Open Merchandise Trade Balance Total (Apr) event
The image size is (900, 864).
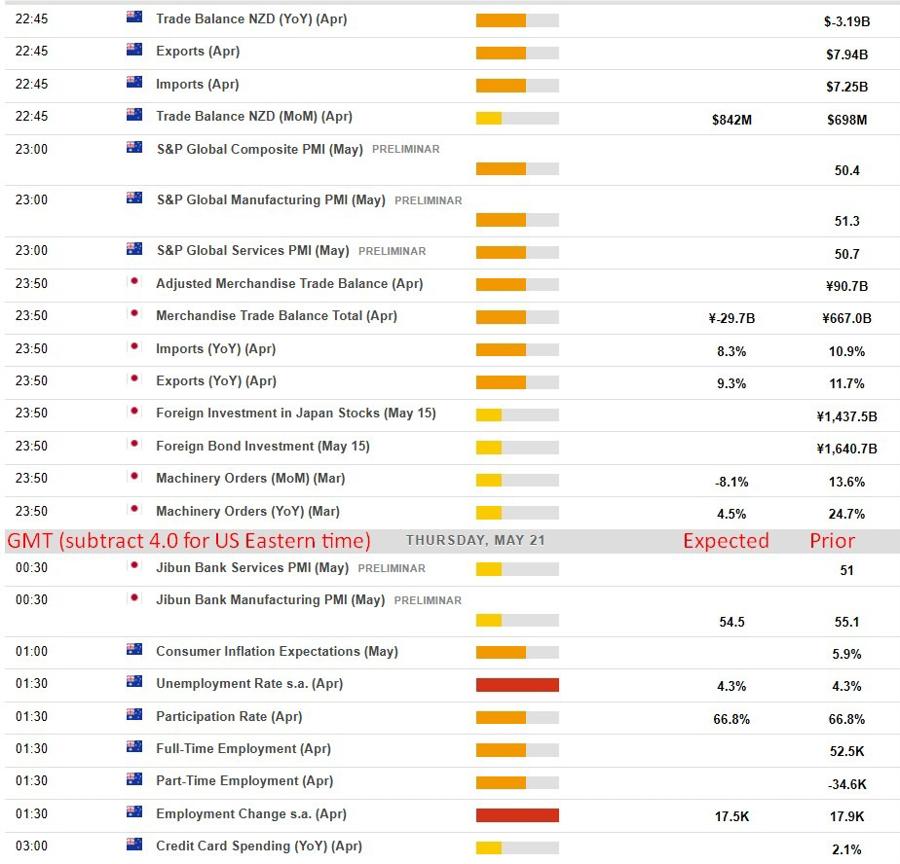tap(276, 316)
